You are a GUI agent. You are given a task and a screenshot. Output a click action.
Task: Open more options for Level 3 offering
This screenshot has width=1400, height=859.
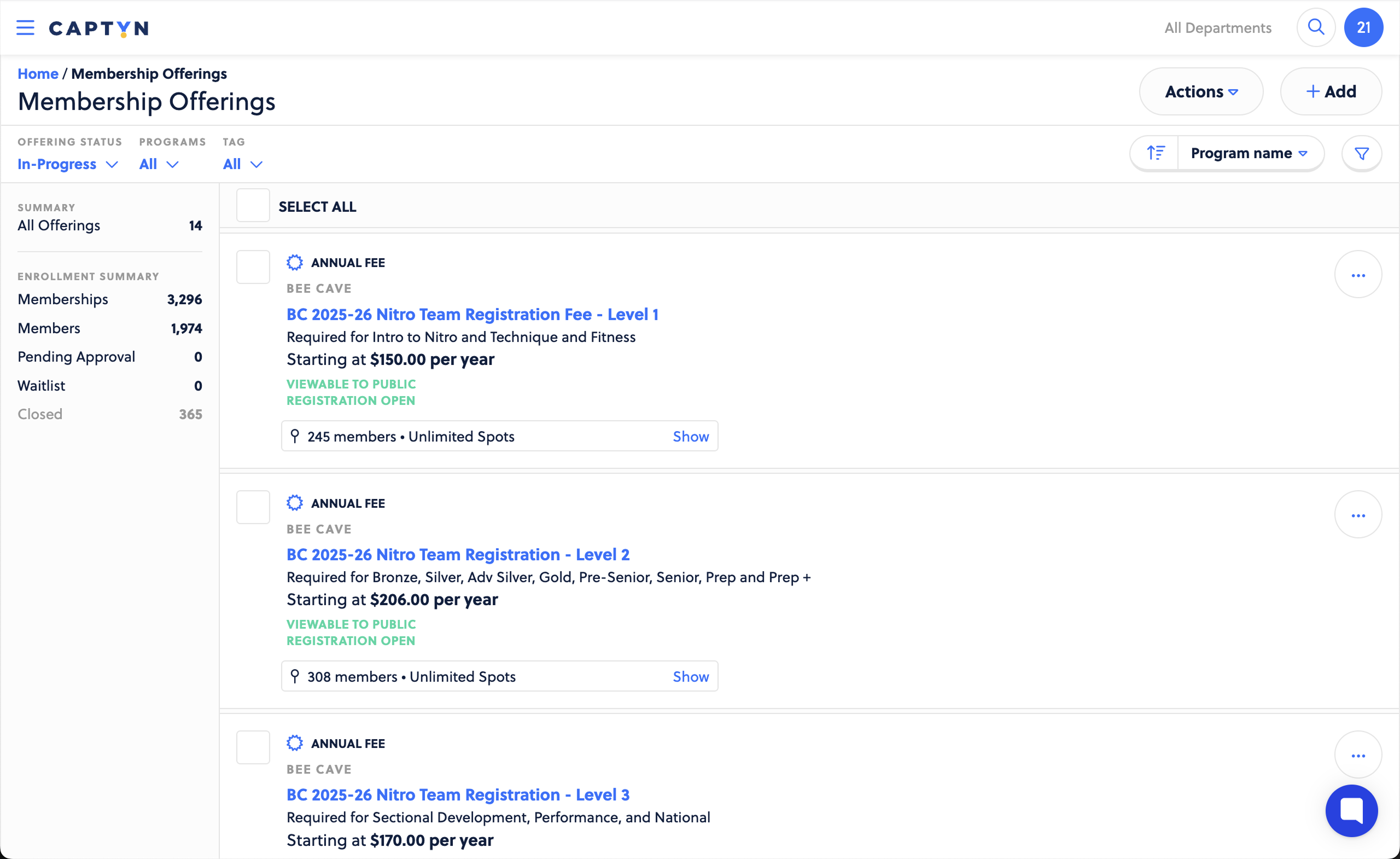coord(1357,755)
